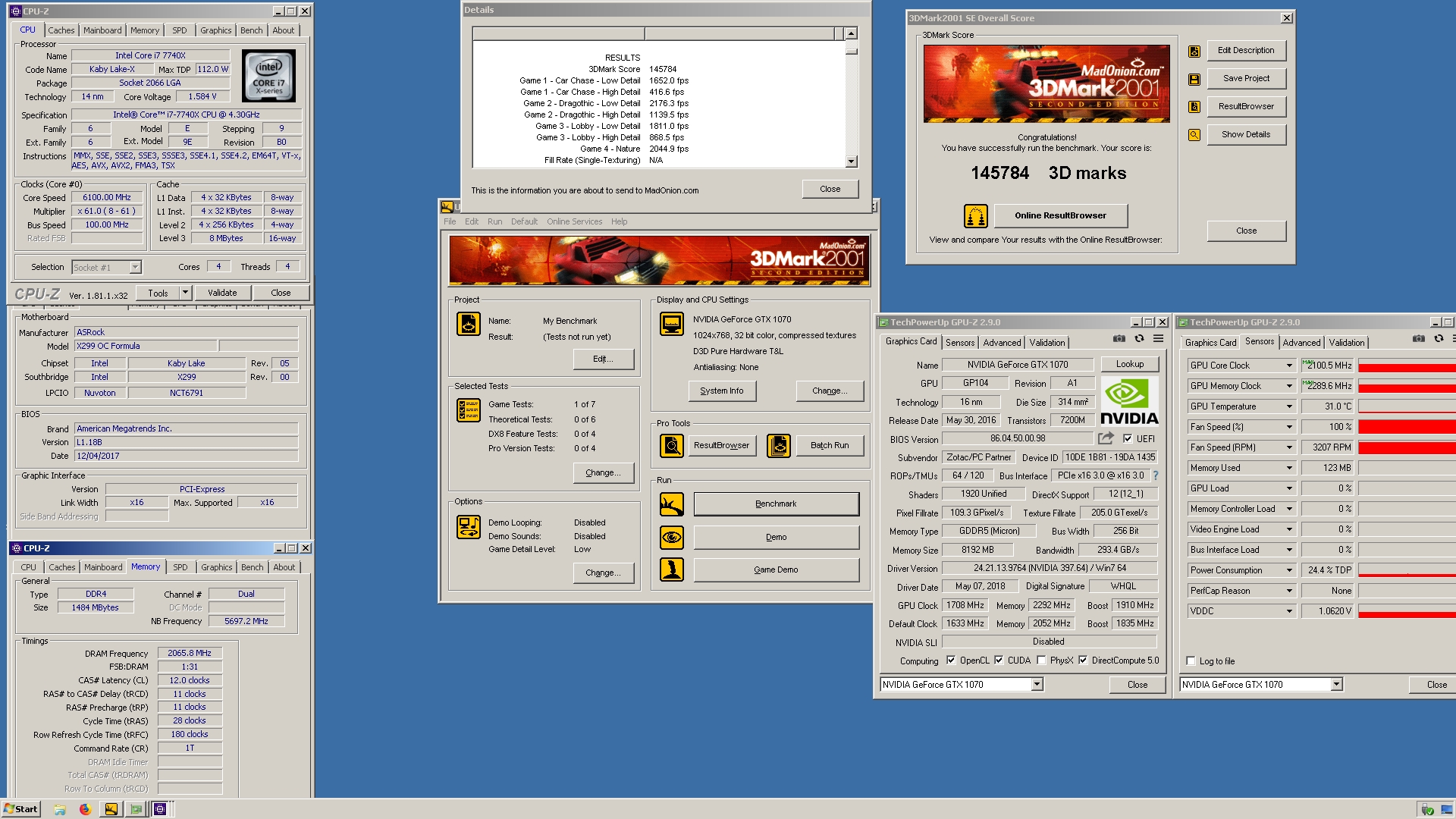Open the Power Consumption sensor dropdown

click(x=1288, y=570)
